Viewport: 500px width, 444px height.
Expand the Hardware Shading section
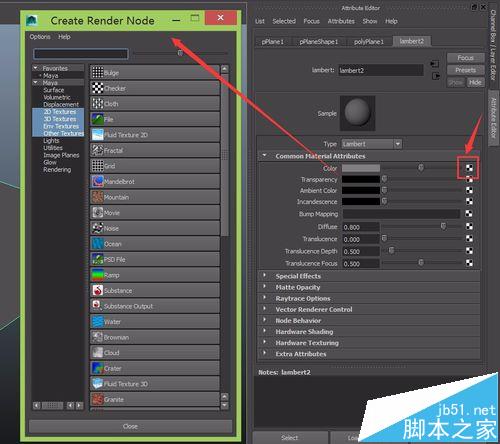[265, 331]
